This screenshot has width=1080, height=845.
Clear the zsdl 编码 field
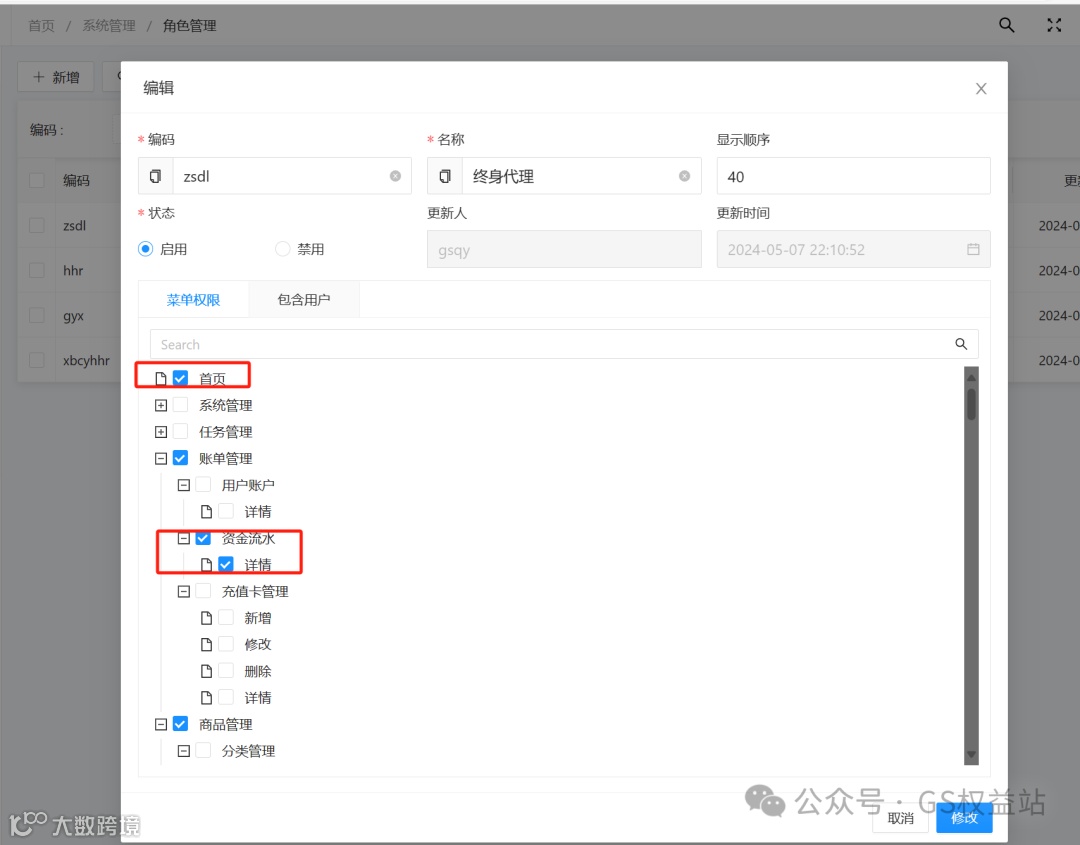pyautogui.click(x=395, y=176)
